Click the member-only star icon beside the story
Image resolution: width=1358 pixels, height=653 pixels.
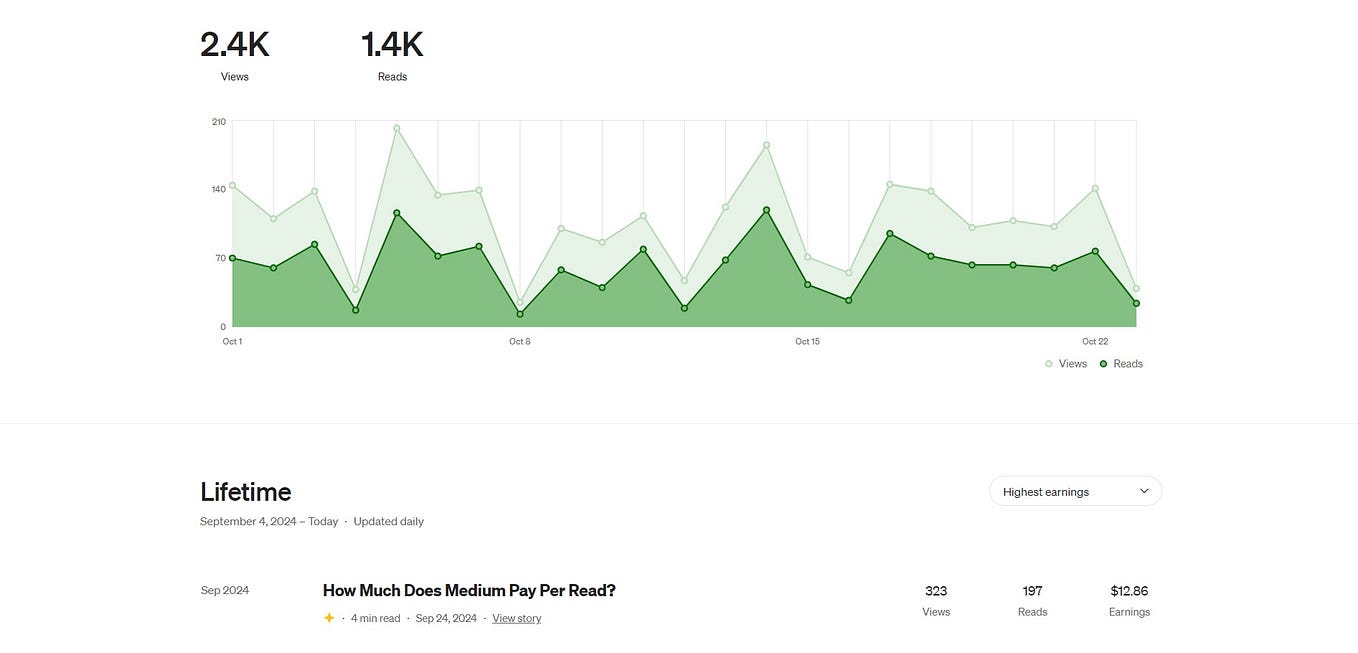click(327, 617)
